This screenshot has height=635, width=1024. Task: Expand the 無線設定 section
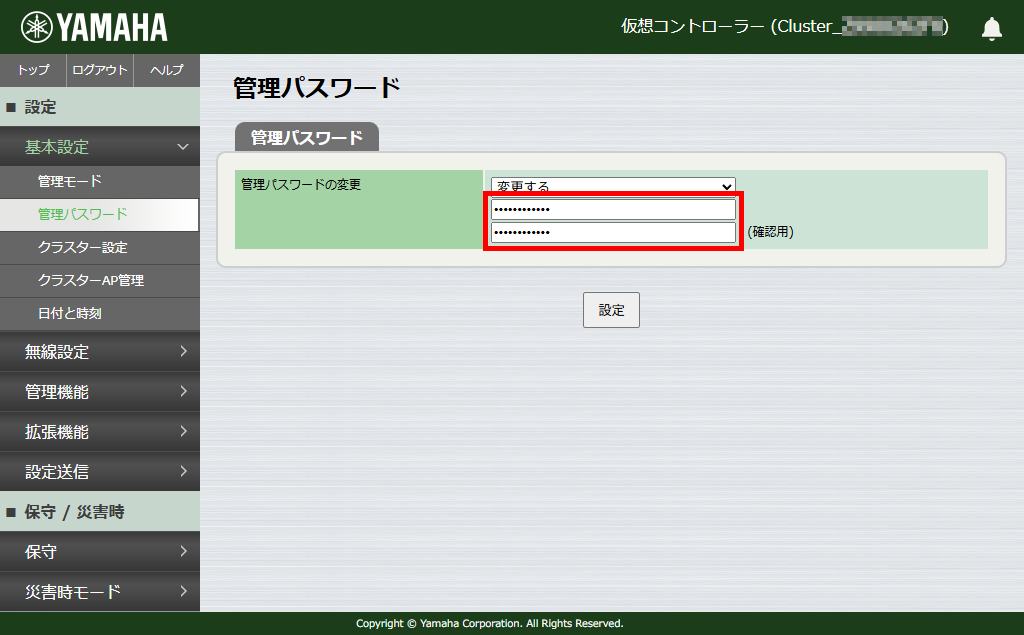[100, 351]
